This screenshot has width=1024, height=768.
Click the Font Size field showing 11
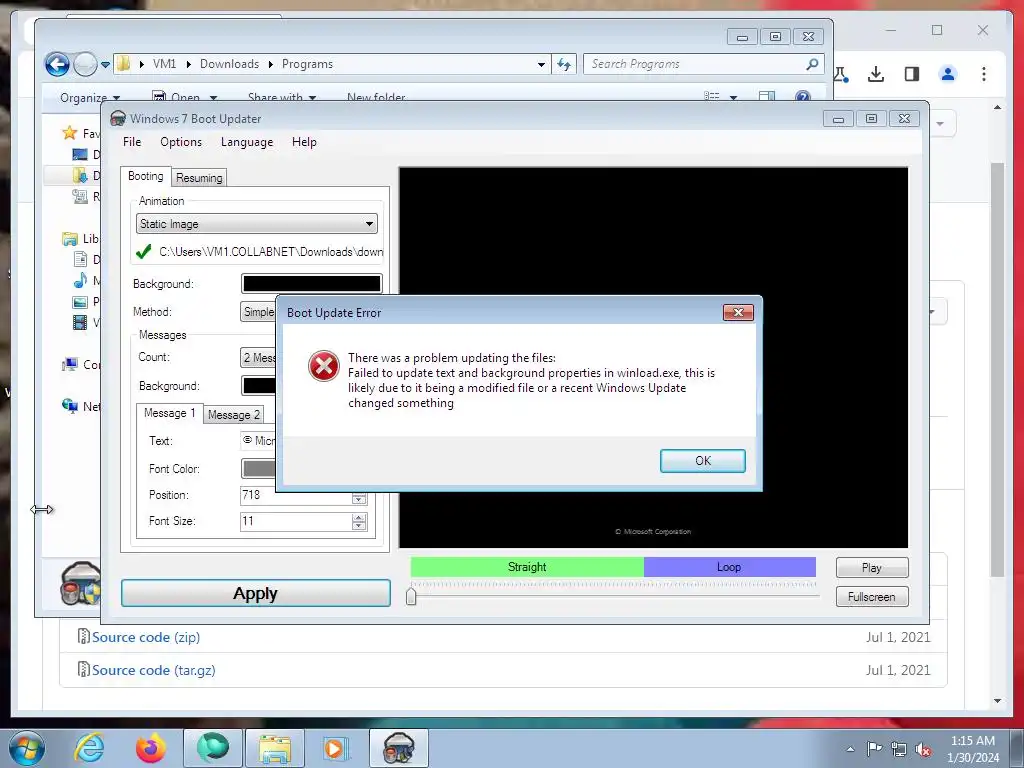coord(296,521)
